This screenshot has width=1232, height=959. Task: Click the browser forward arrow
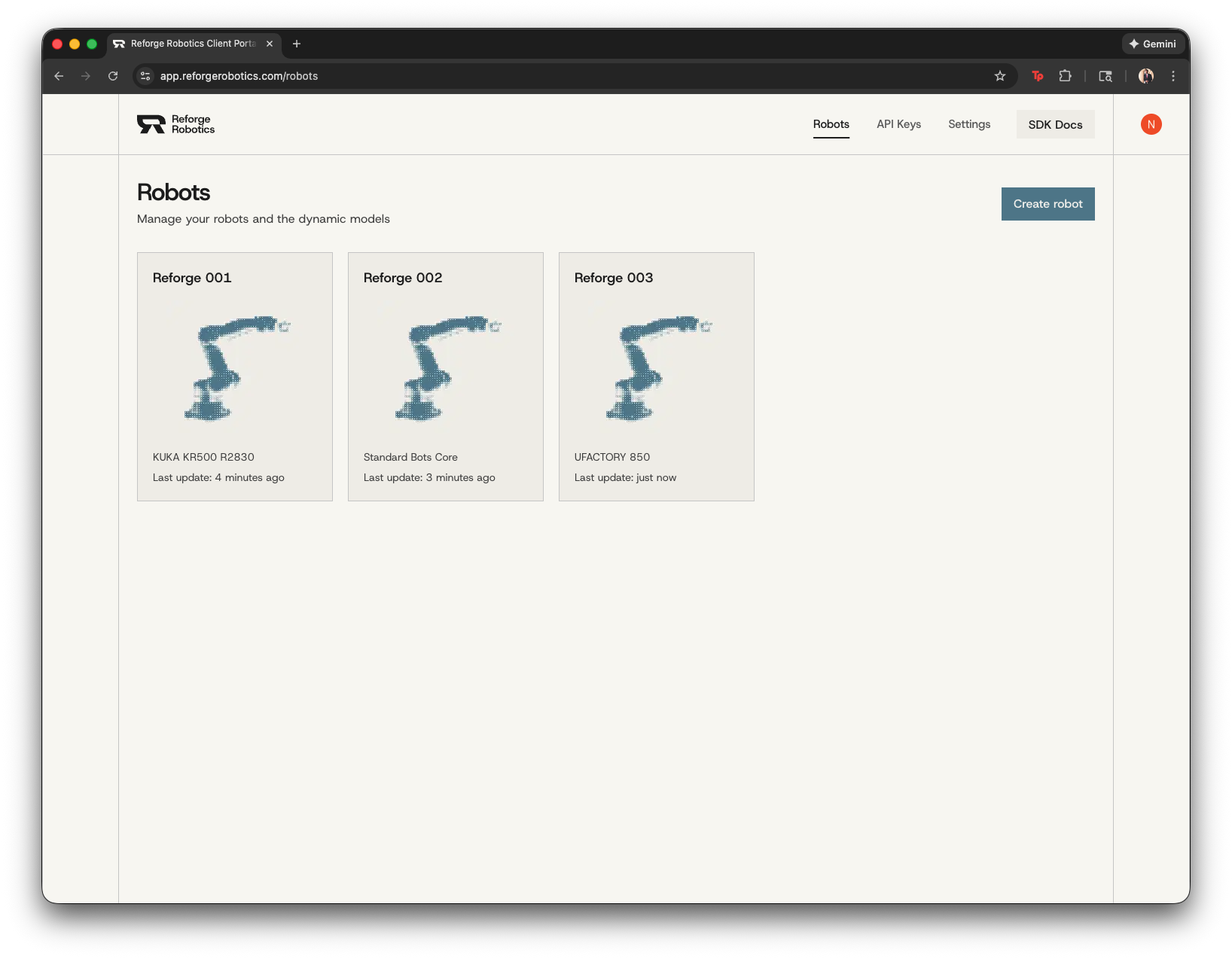coord(86,76)
